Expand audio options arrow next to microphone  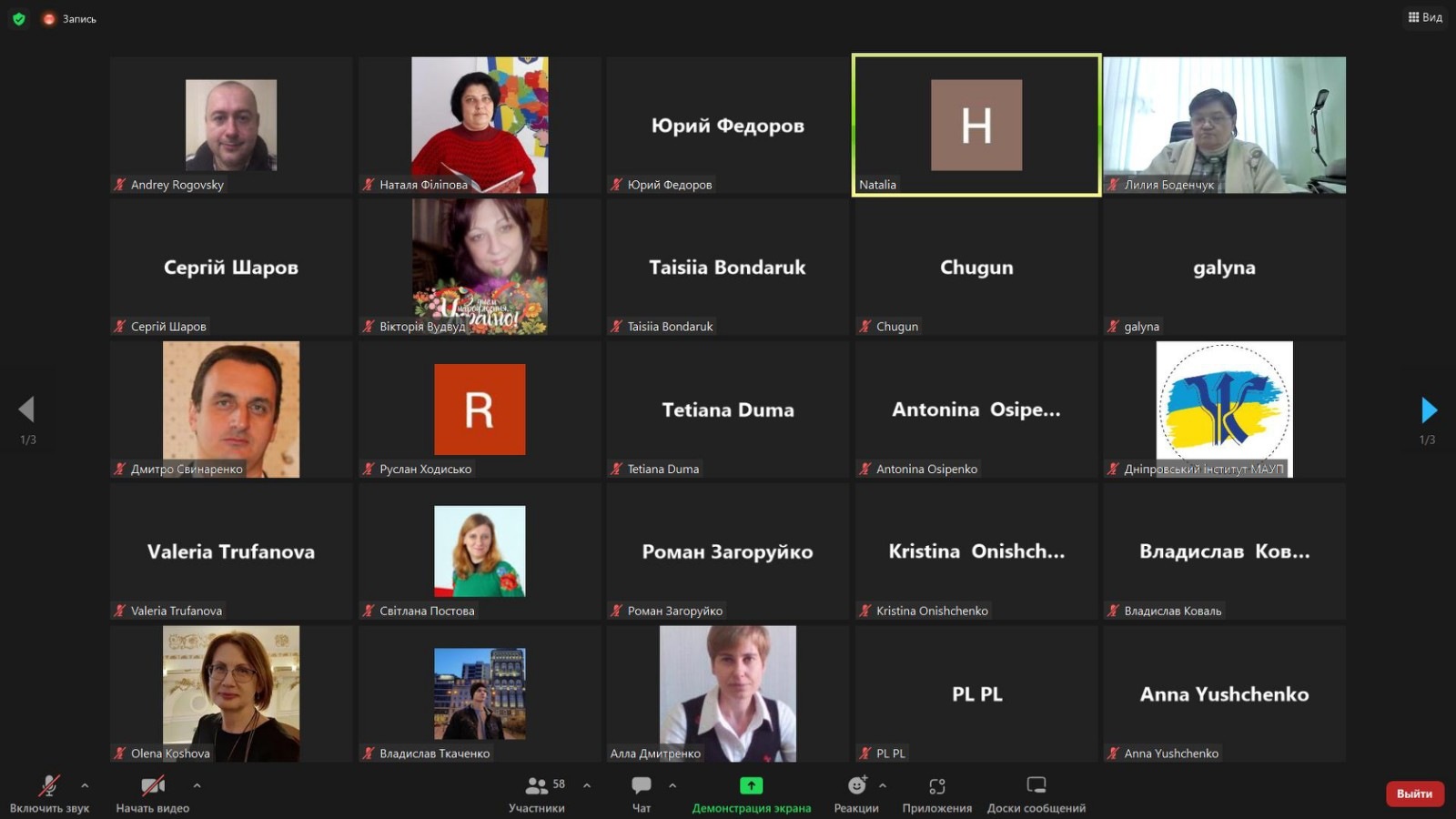tap(85, 785)
